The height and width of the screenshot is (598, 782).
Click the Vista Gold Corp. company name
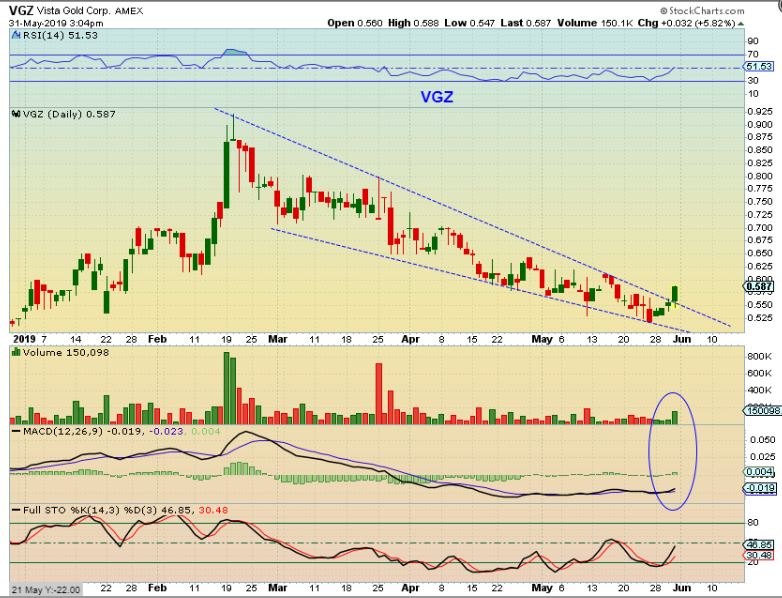click(x=72, y=11)
